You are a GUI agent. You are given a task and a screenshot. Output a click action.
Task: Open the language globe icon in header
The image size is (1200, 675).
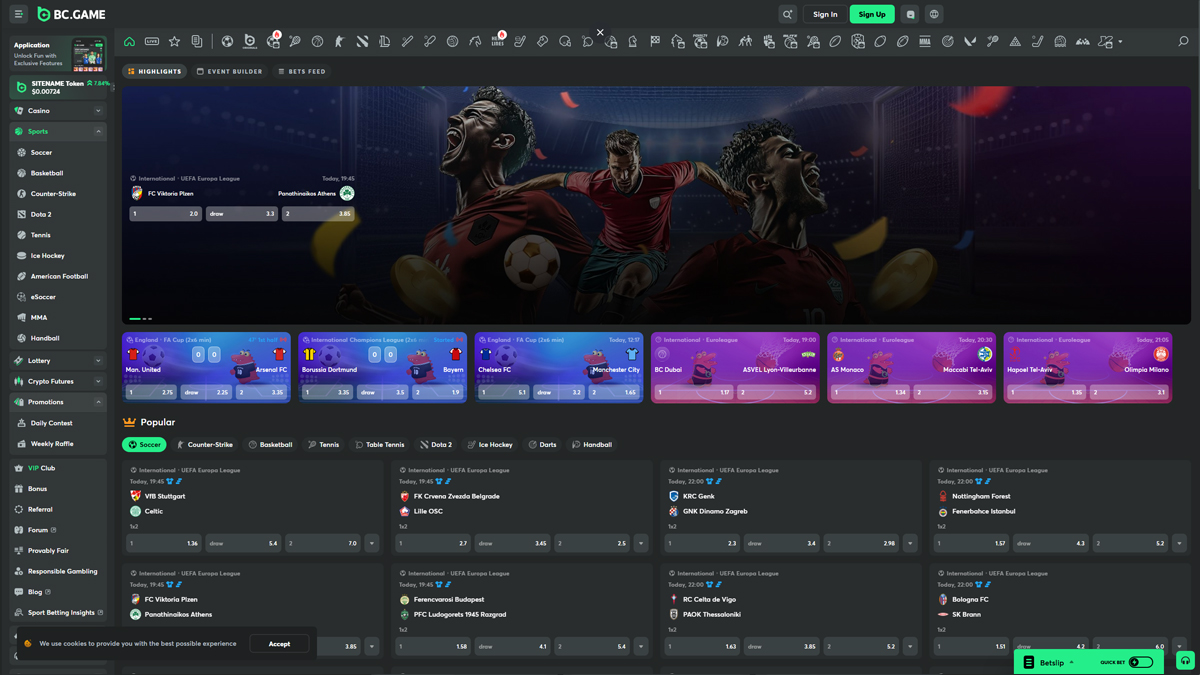point(934,14)
